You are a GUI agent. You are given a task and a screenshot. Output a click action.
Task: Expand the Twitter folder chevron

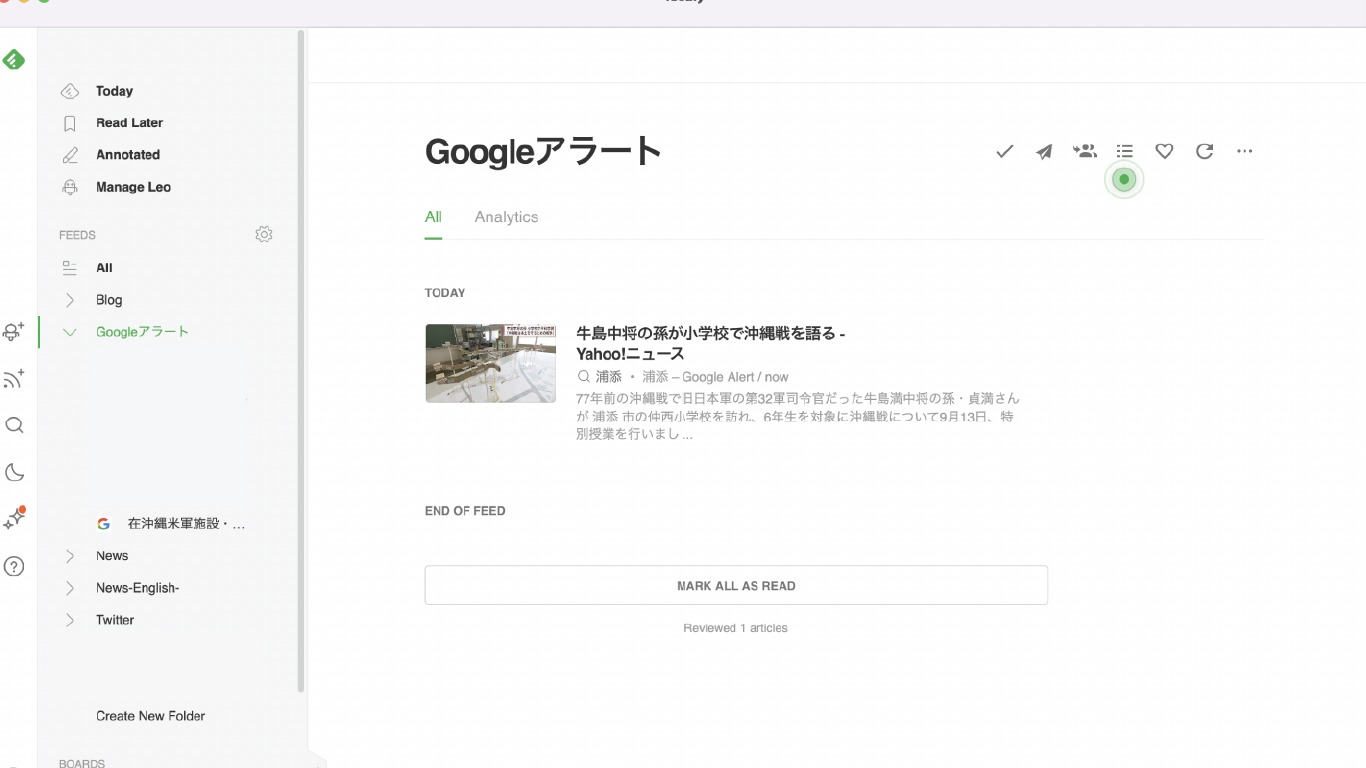70,620
